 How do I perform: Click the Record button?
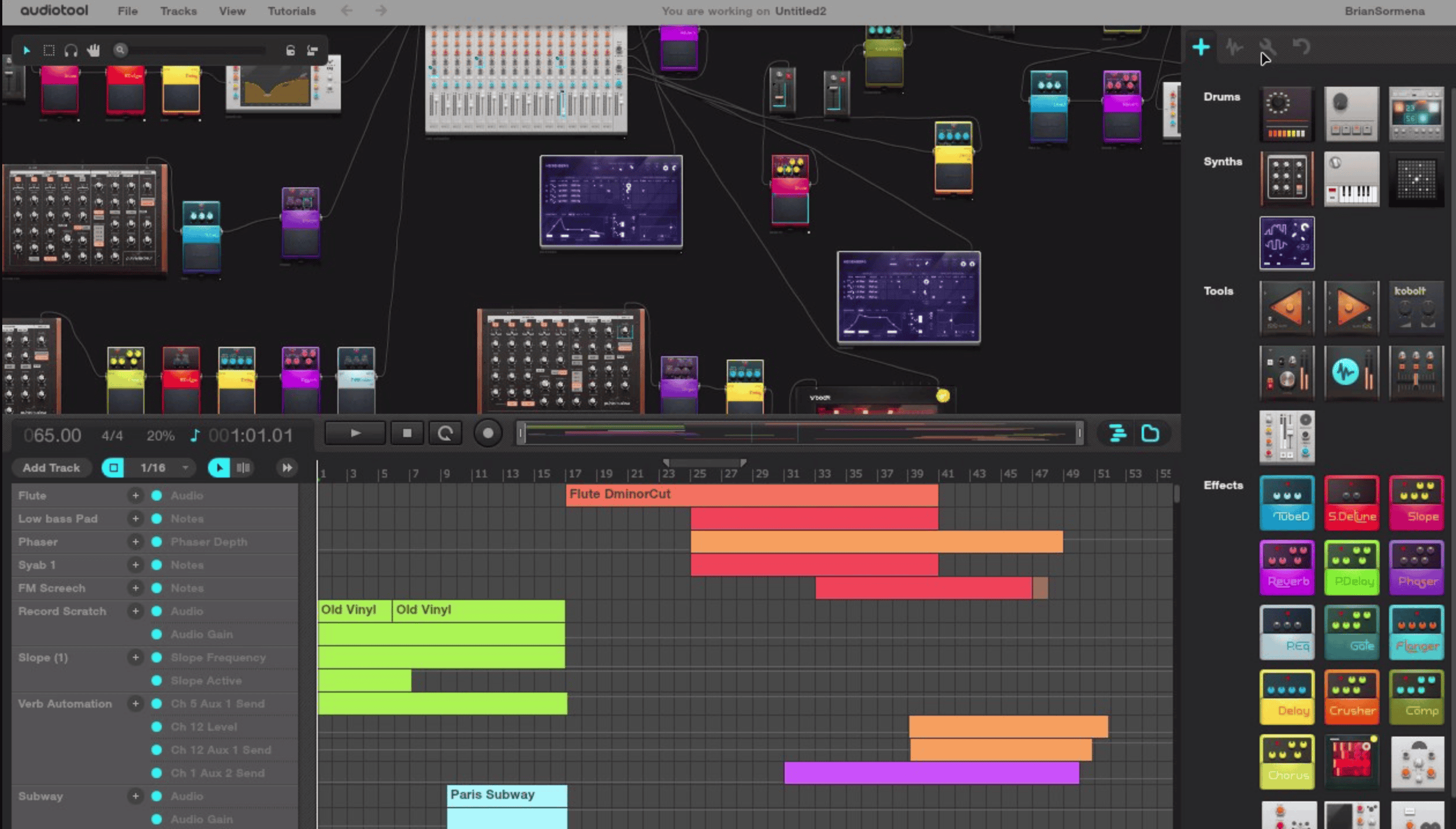point(488,433)
